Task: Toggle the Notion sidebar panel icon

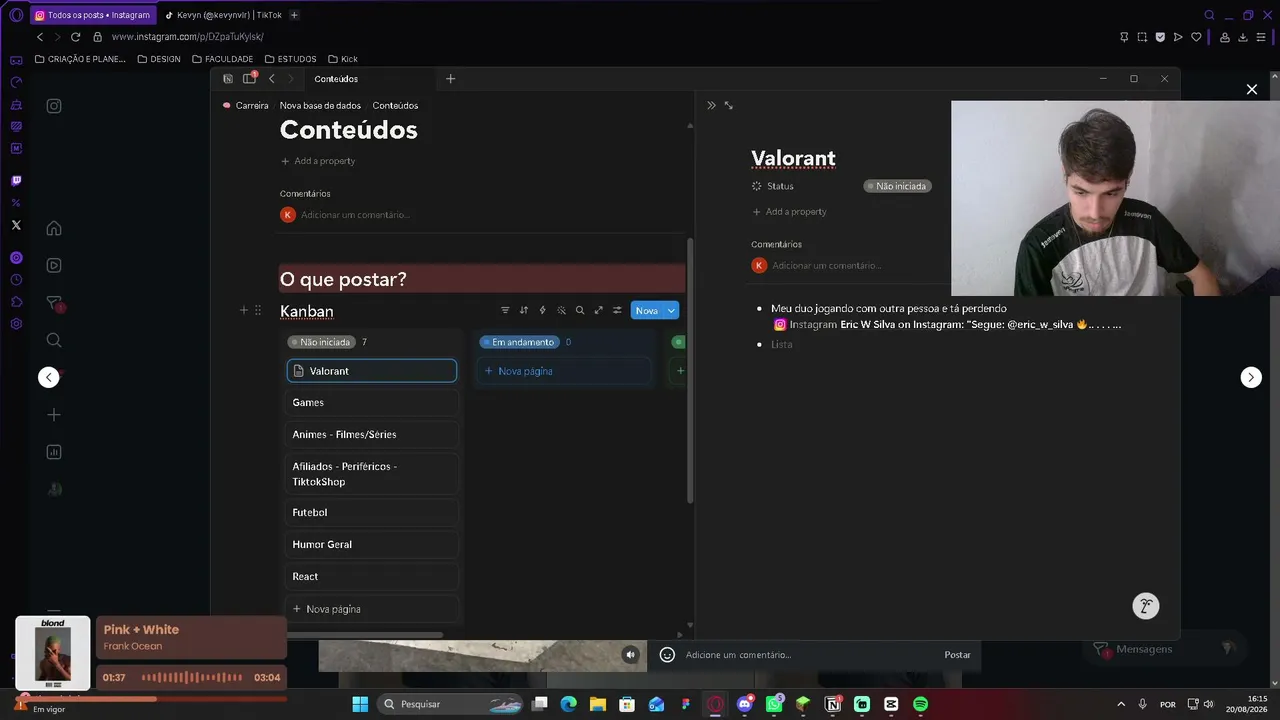Action: (x=249, y=79)
